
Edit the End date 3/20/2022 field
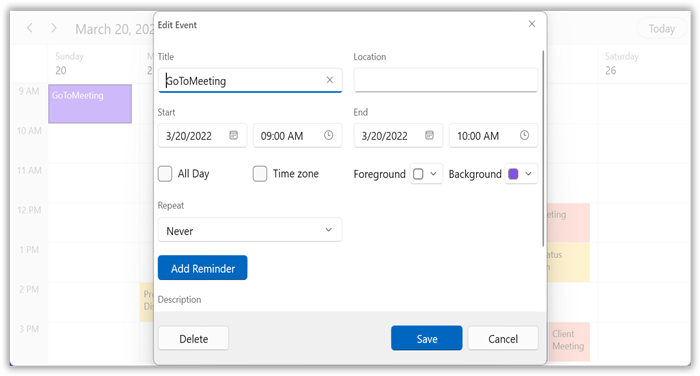398,135
